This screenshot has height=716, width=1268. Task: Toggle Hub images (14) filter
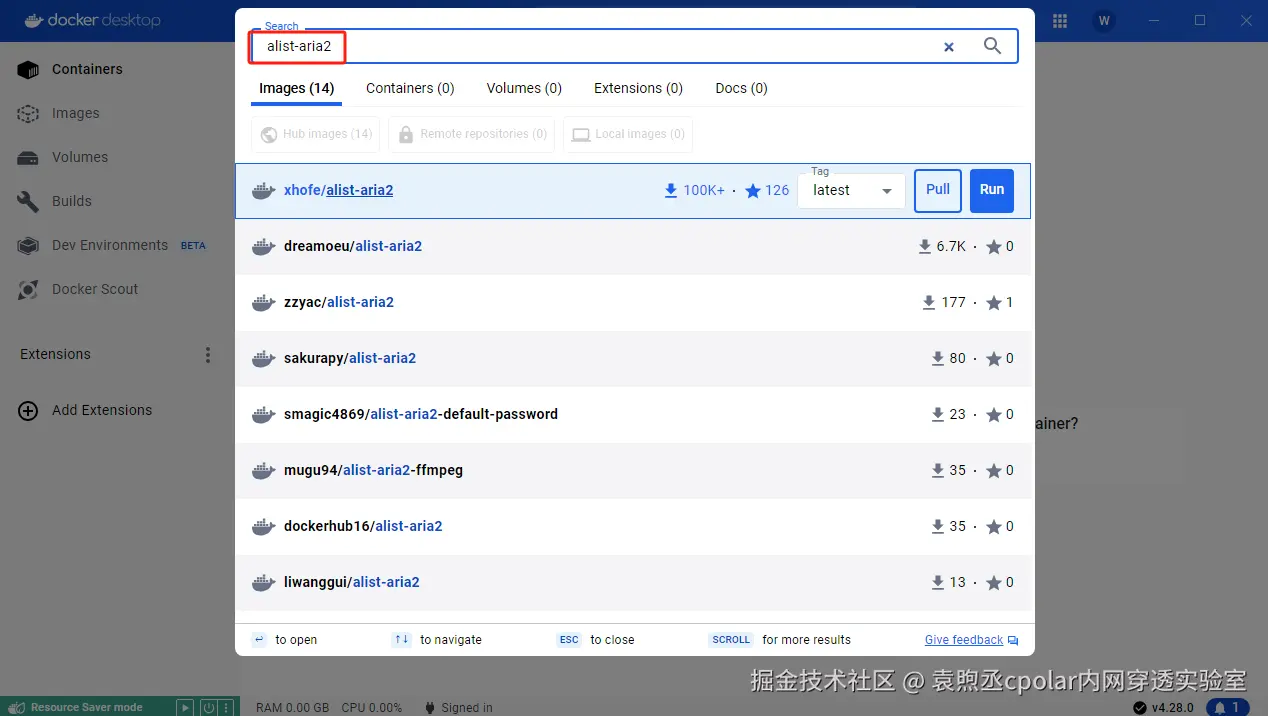coord(315,134)
